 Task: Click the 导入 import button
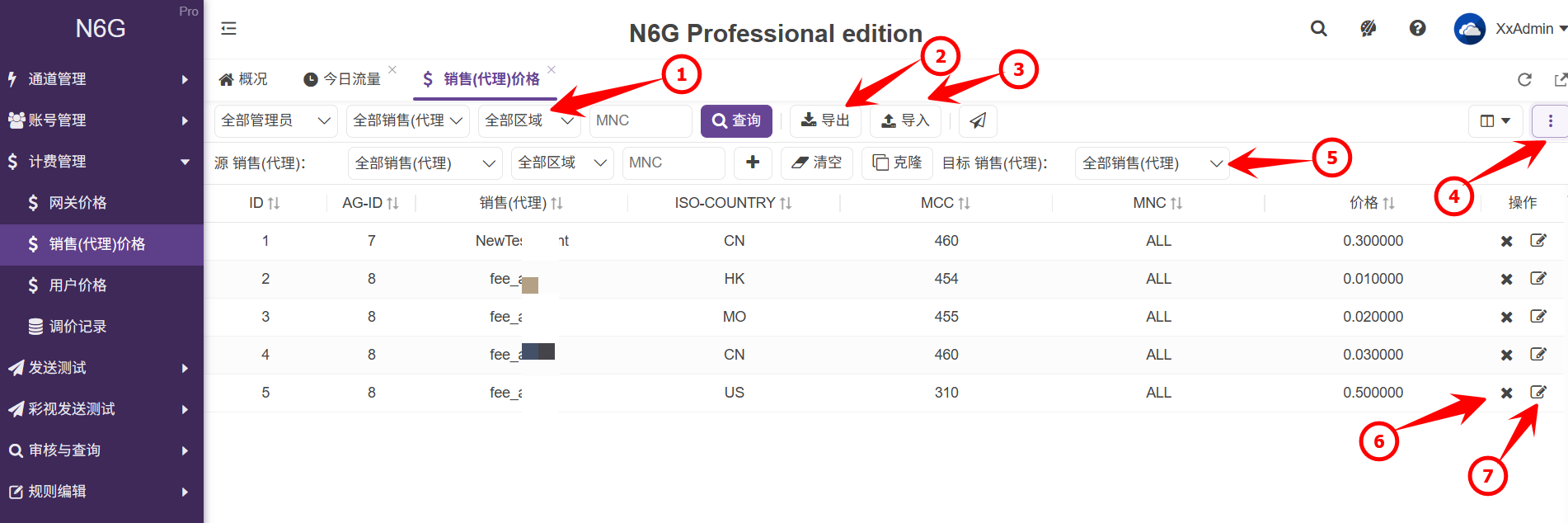[905, 120]
